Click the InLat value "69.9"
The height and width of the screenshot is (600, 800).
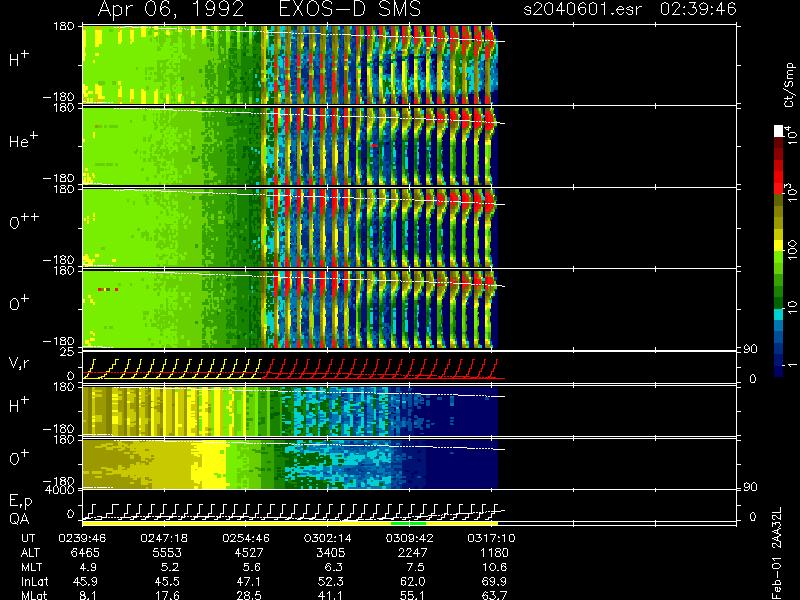494,581
